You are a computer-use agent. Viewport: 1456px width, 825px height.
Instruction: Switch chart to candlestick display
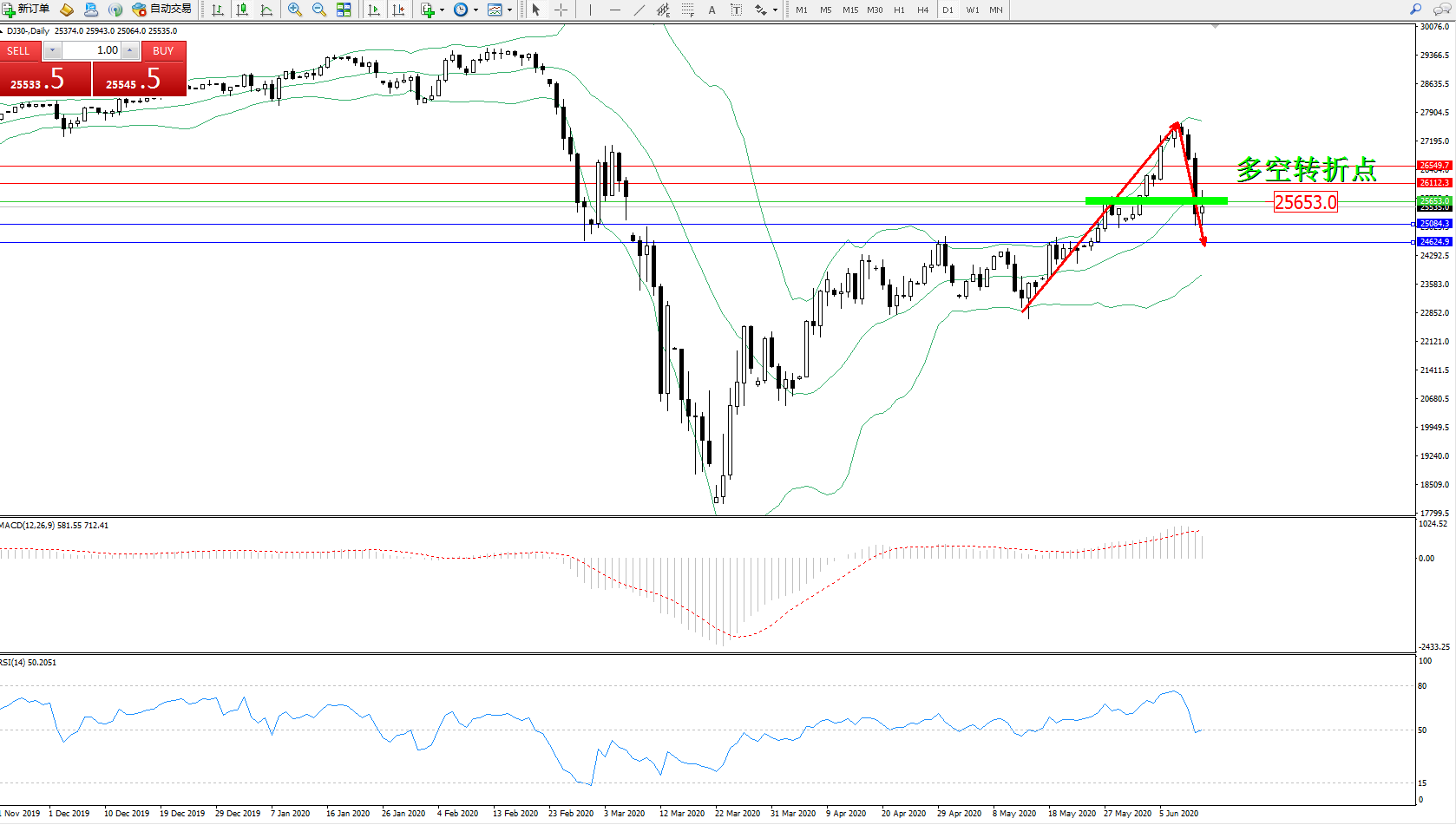coord(242,10)
